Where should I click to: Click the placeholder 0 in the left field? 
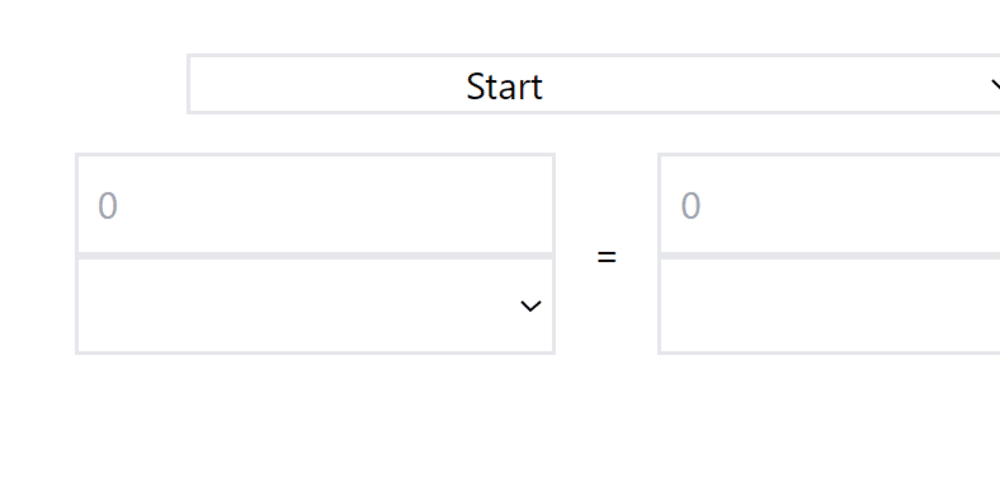pyautogui.click(x=108, y=207)
